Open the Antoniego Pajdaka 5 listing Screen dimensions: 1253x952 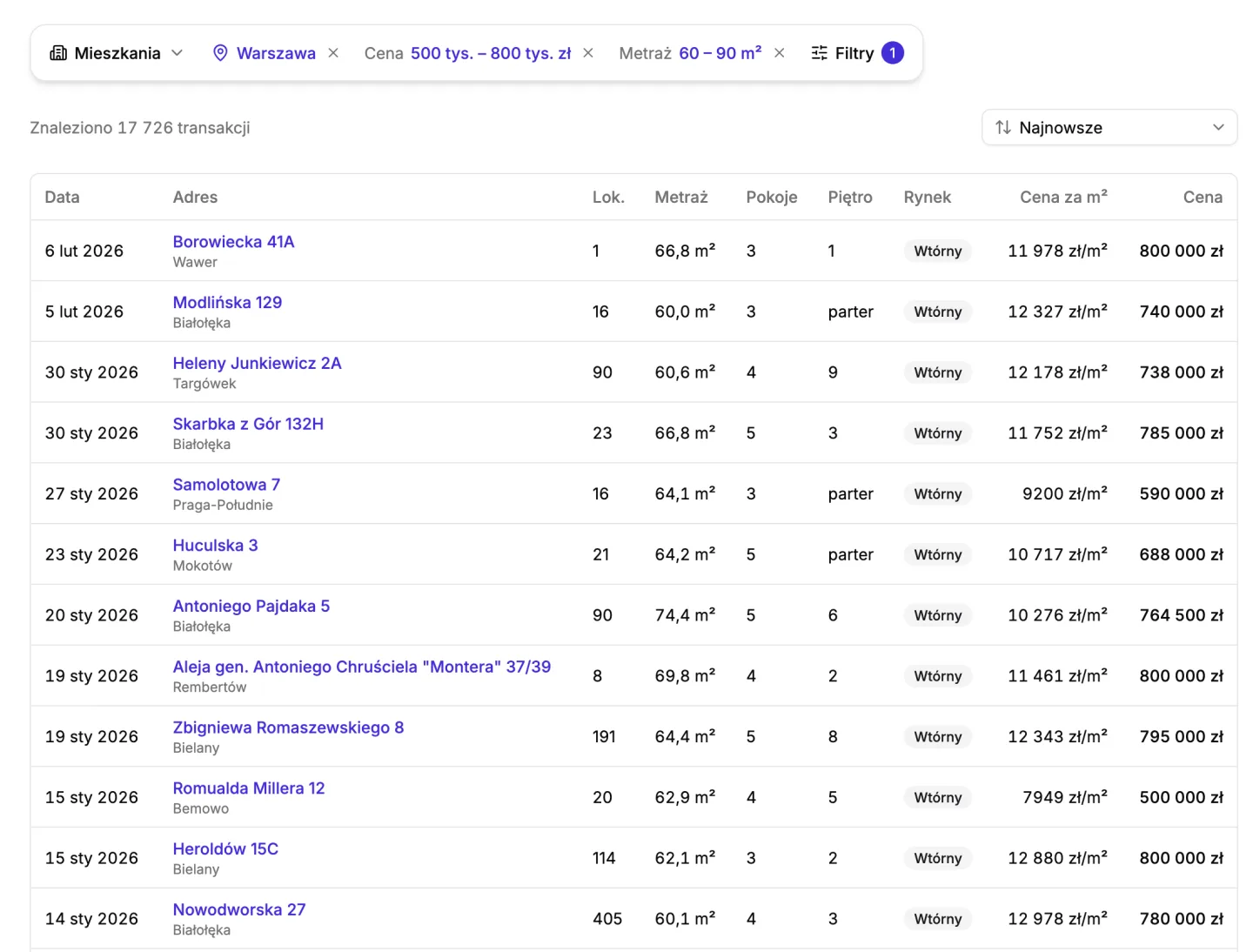(251, 607)
